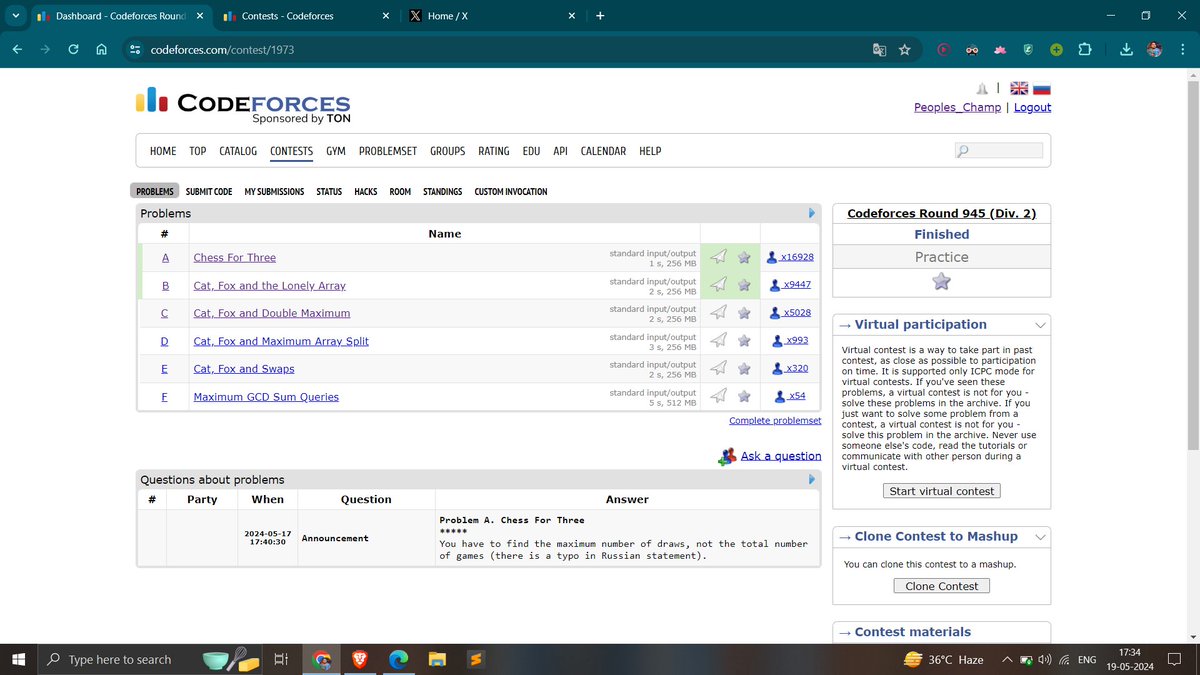Toggle favorite star for problem A

(x=744, y=257)
